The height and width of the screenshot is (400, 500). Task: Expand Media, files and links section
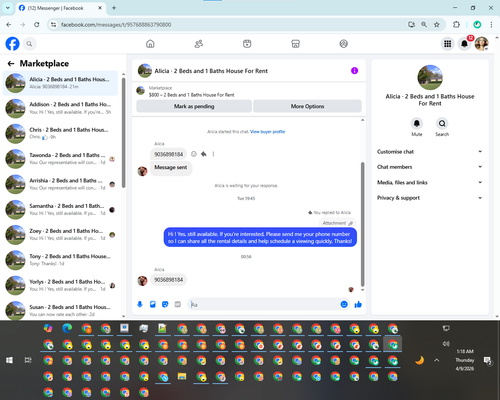(x=430, y=182)
